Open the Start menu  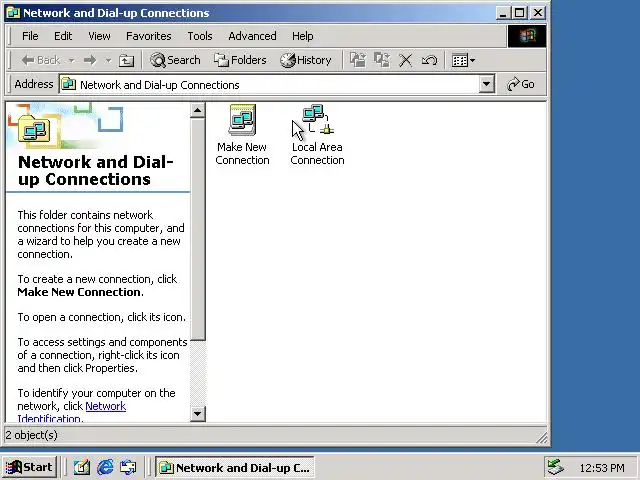29,467
